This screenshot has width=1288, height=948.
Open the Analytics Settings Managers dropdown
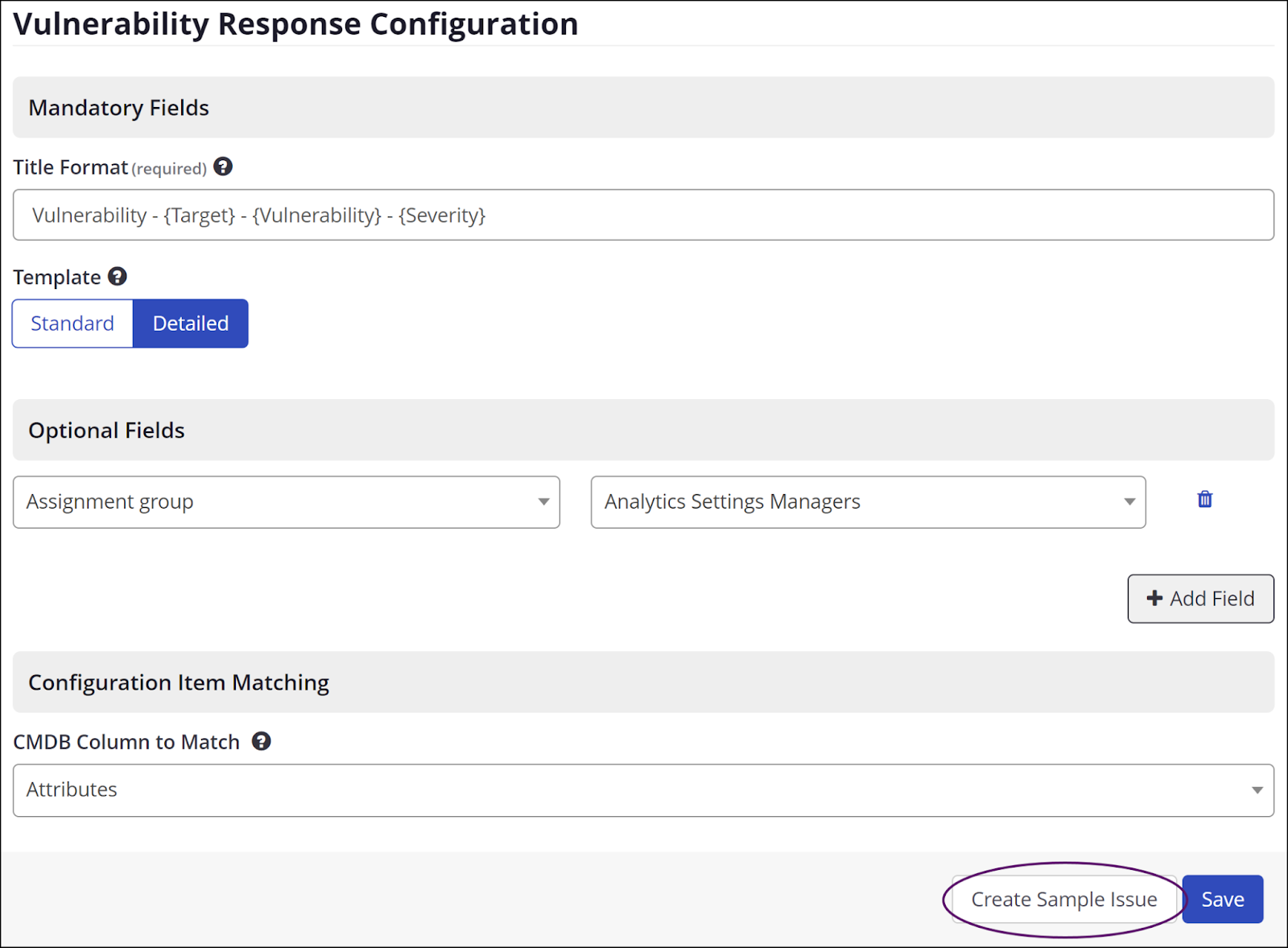(867, 501)
